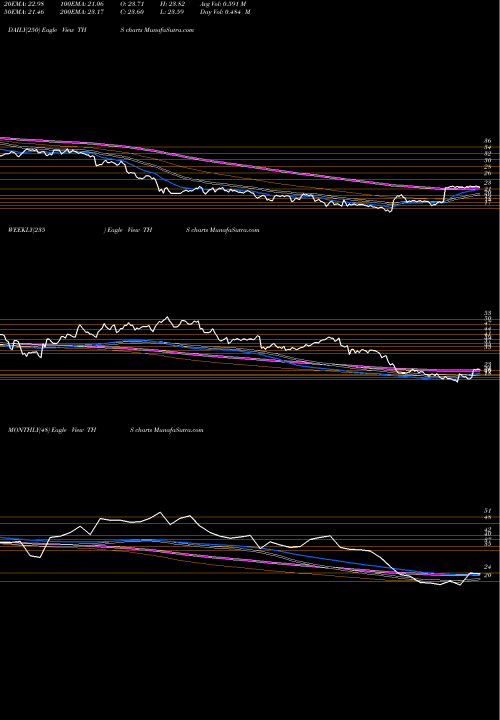Image resolution: width=500 pixels, height=720 pixels.
Task: Click the 36 price label on daily chart axis
Action: [x=488, y=141]
